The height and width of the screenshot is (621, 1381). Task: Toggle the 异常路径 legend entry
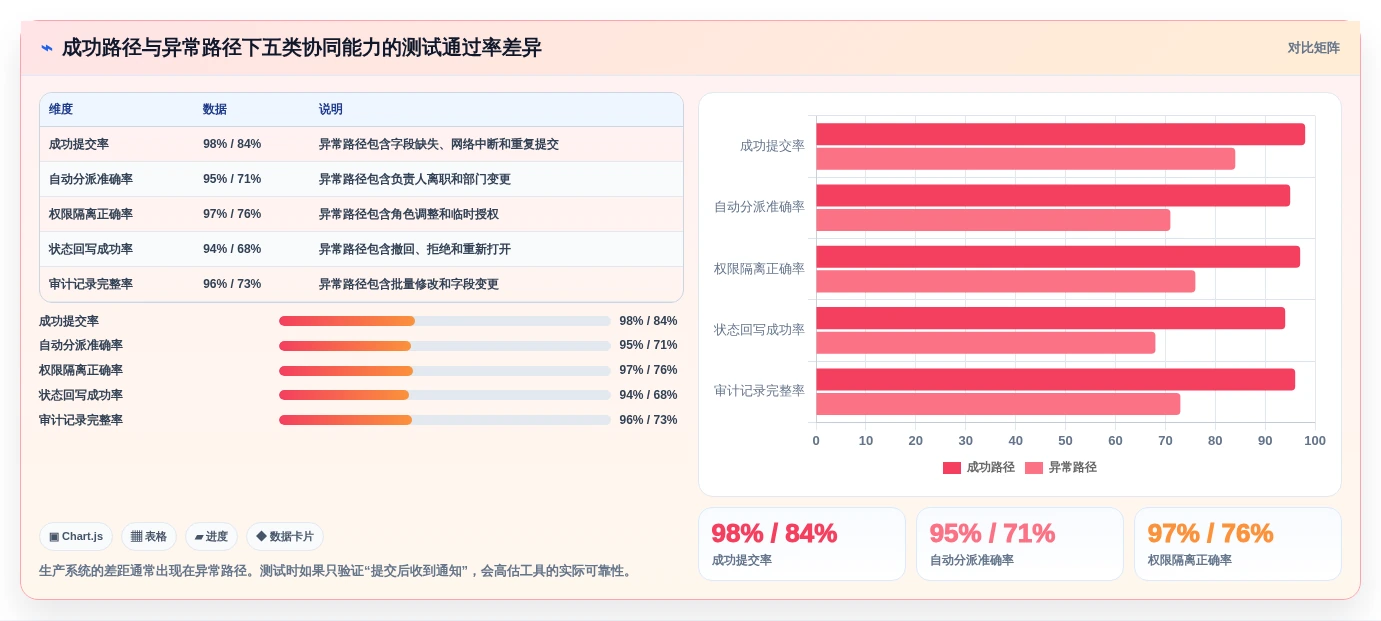[x=1061, y=467]
